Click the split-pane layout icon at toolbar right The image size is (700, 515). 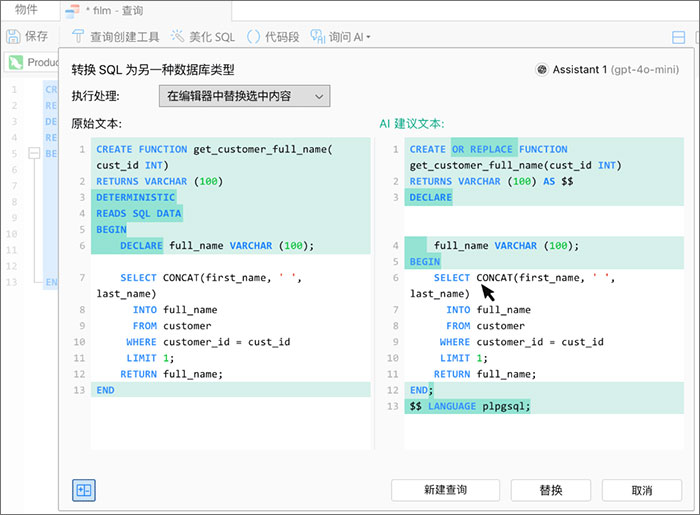(679, 37)
